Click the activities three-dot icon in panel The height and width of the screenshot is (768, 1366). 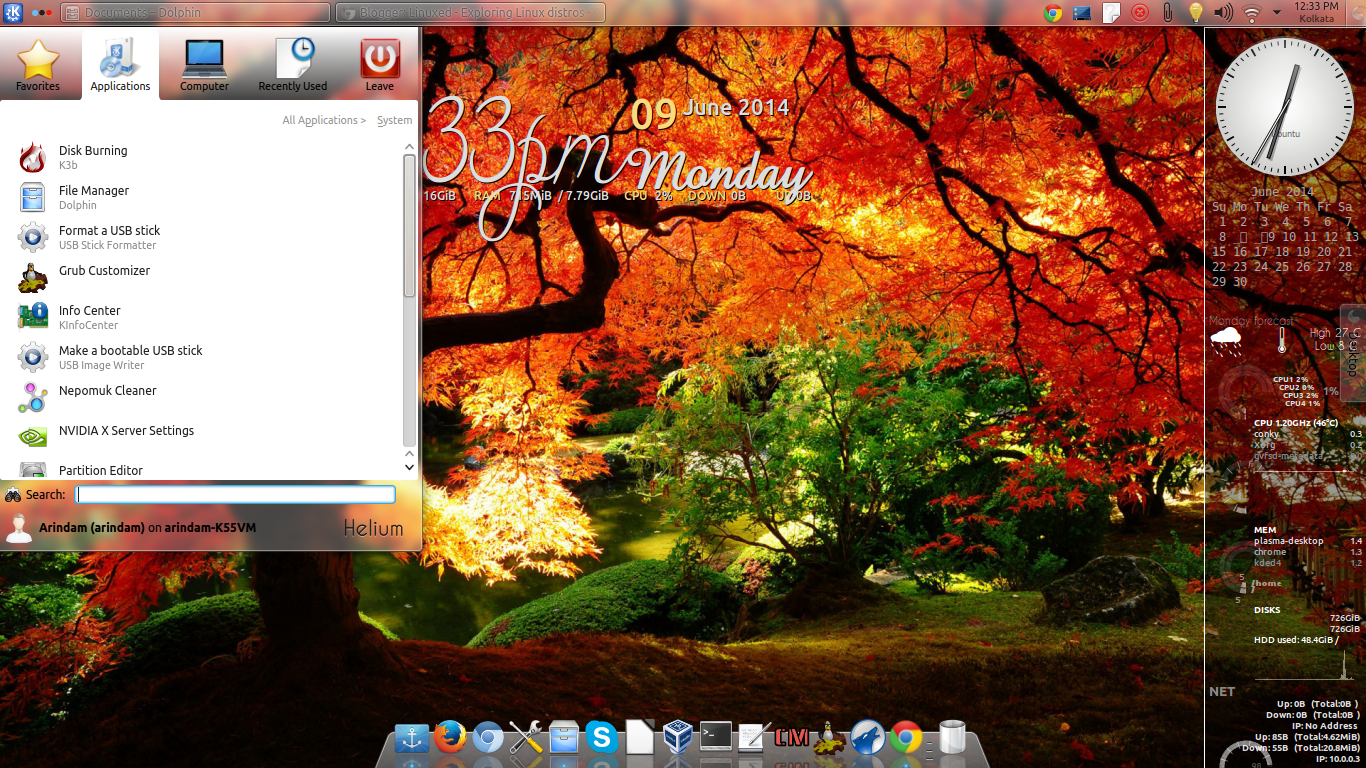point(43,13)
